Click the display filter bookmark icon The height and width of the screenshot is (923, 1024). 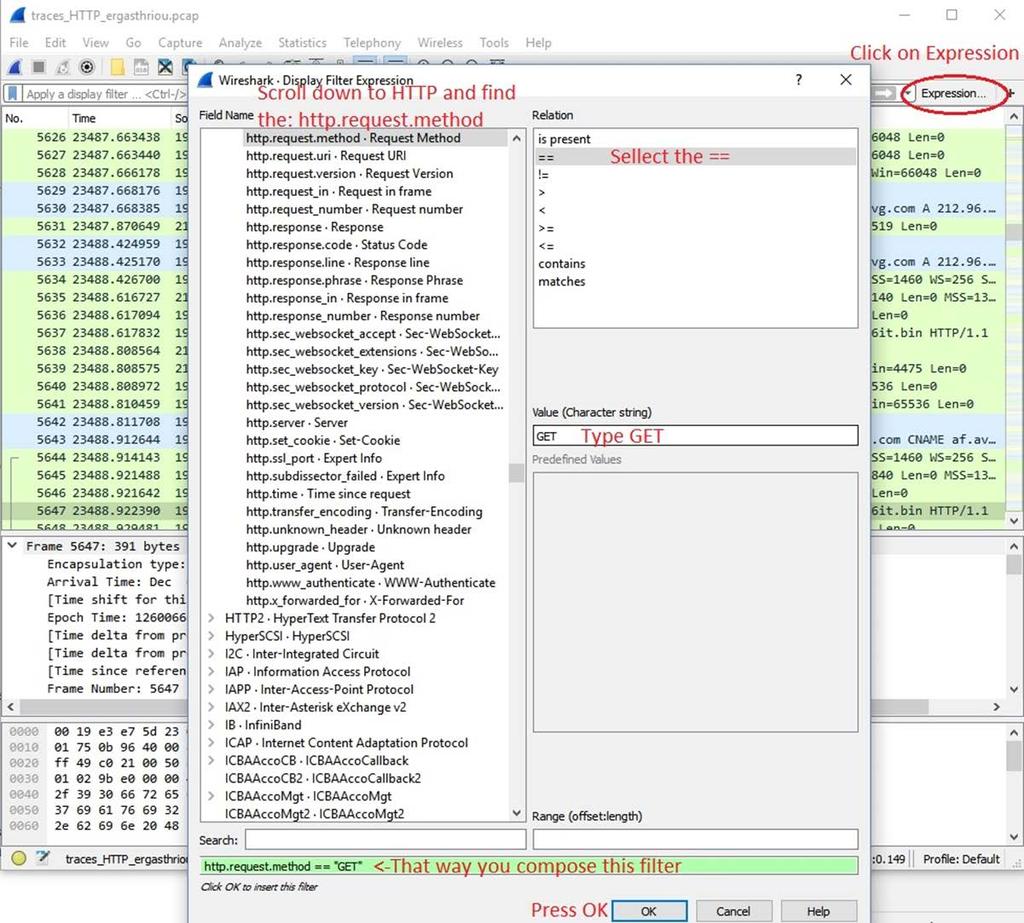click(12, 93)
